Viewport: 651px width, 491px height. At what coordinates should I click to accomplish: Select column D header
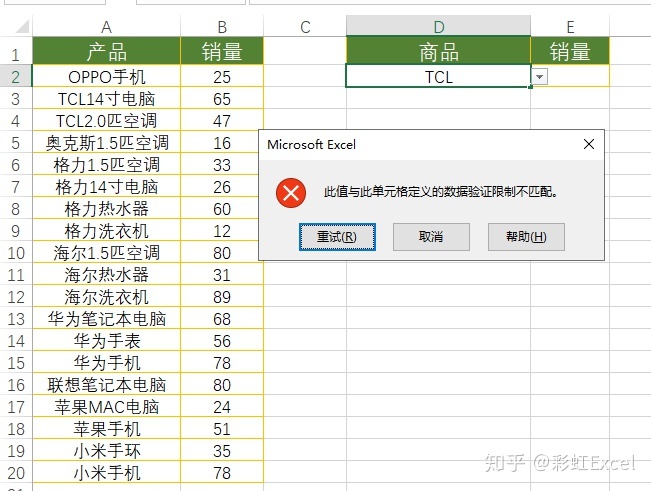[438, 27]
